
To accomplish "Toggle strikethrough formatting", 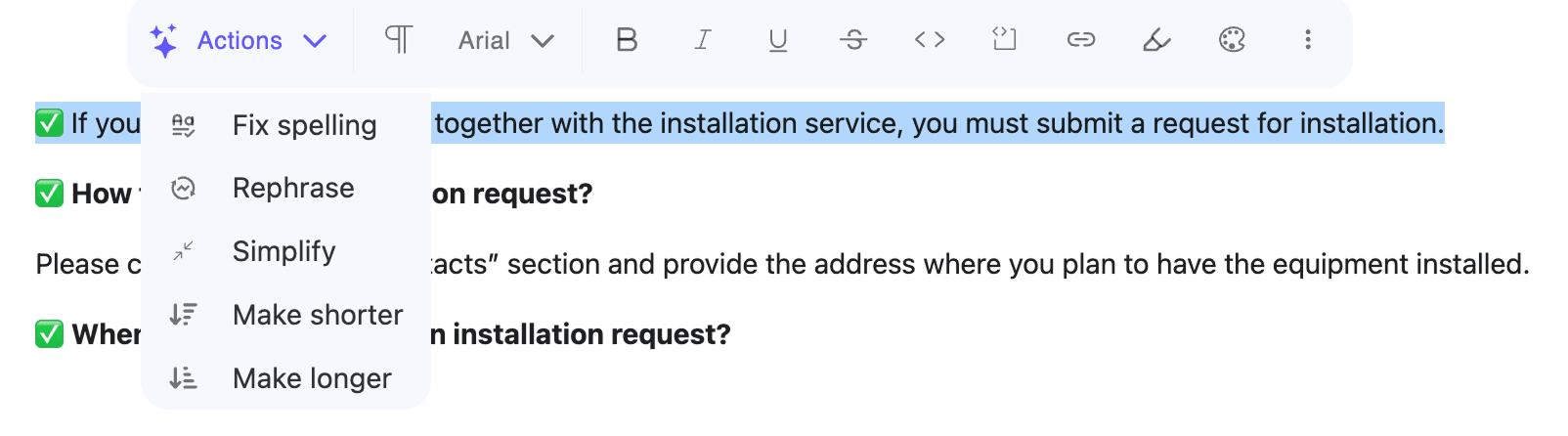I will tap(853, 40).
